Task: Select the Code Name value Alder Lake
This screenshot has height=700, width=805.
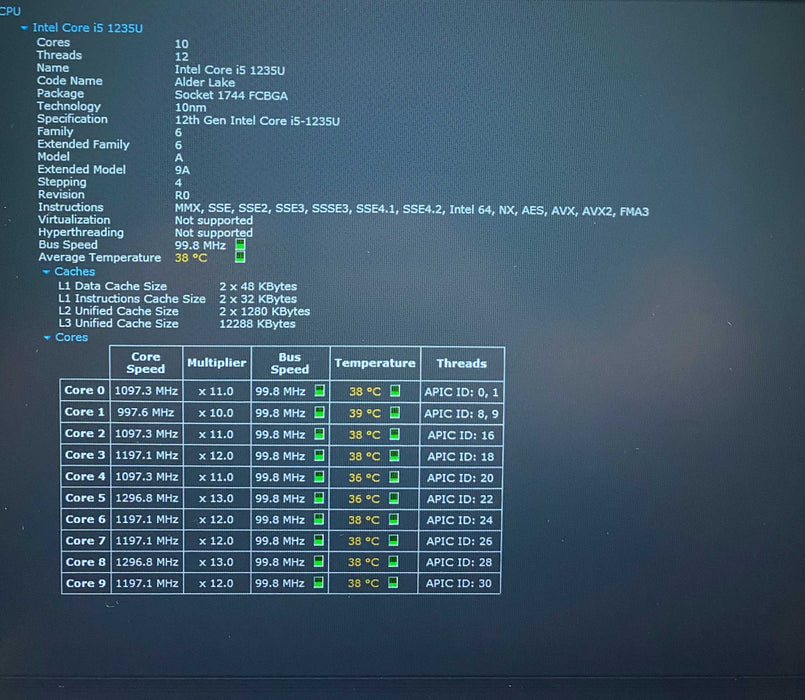Action: 205,82
